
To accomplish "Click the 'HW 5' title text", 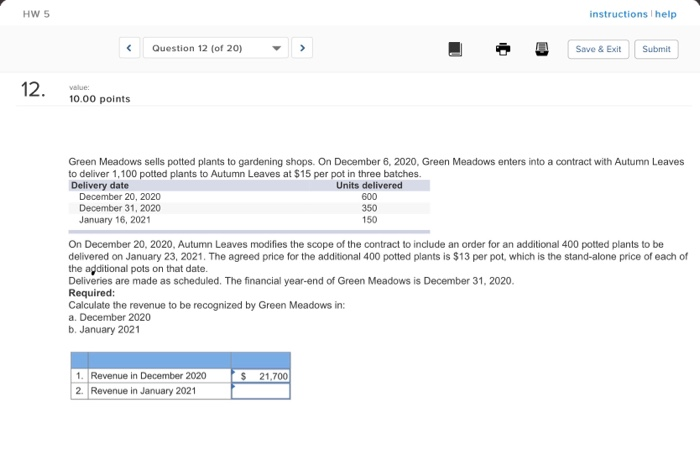I will tap(36, 14).
